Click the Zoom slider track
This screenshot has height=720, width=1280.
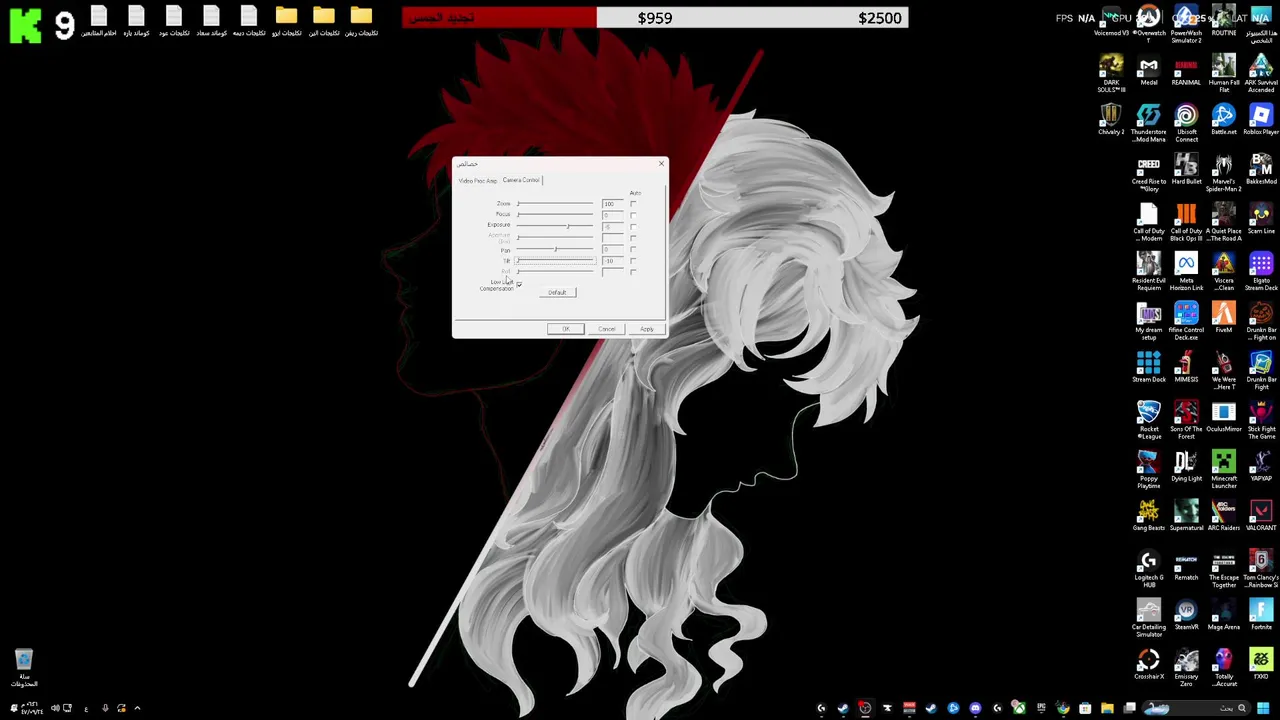[555, 203]
